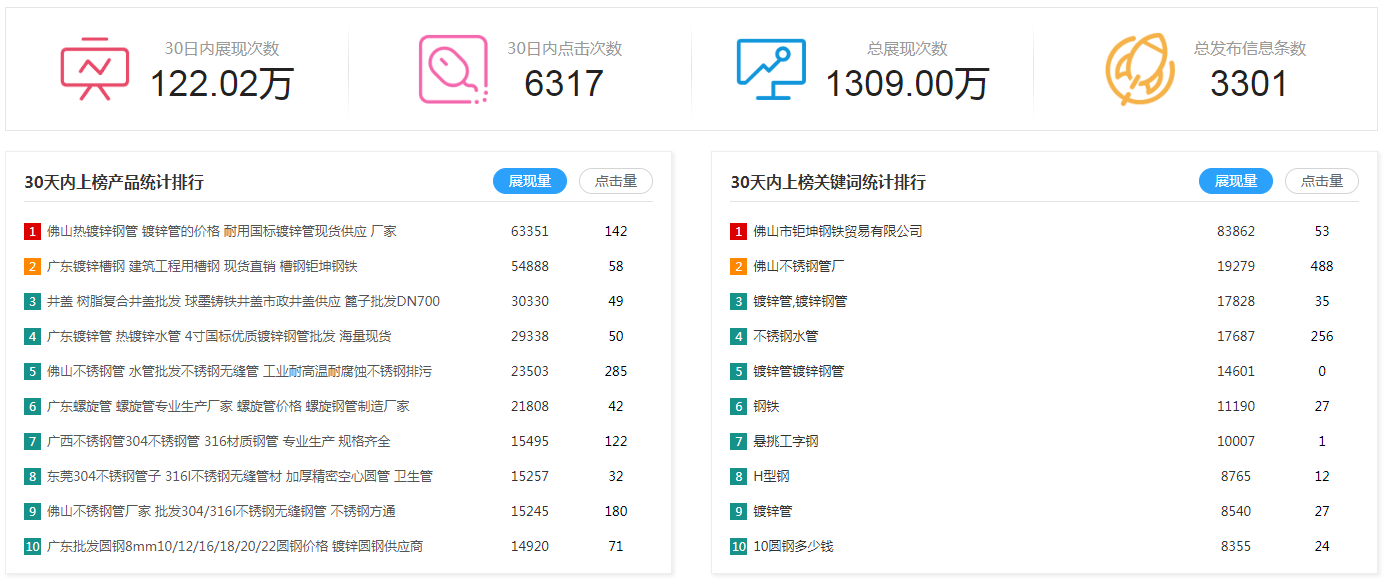Open product 佛山不锈钢管 水管批发不锈钢无缝管
The image size is (1385, 581).
pos(240,371)
